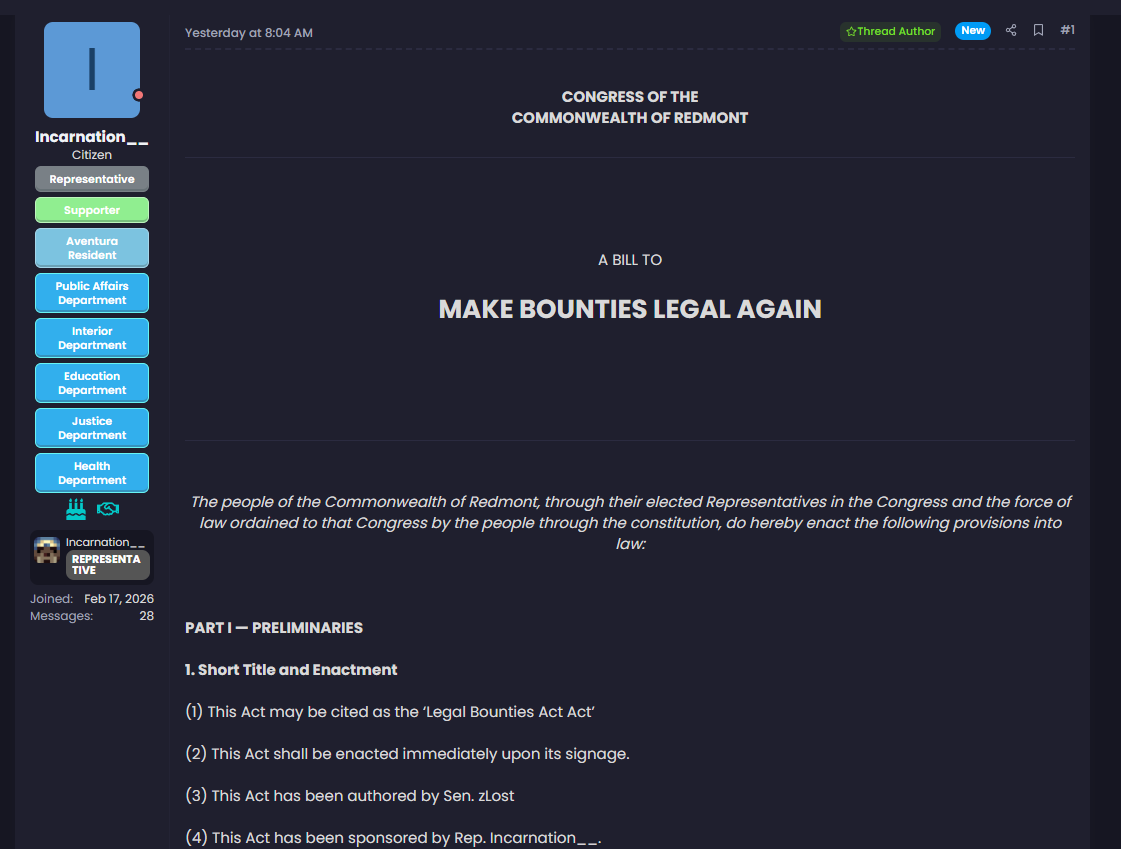The width and height of the screenshot is (1121, 849).
Task: Click the Justice Department banner
Action: 92,428
